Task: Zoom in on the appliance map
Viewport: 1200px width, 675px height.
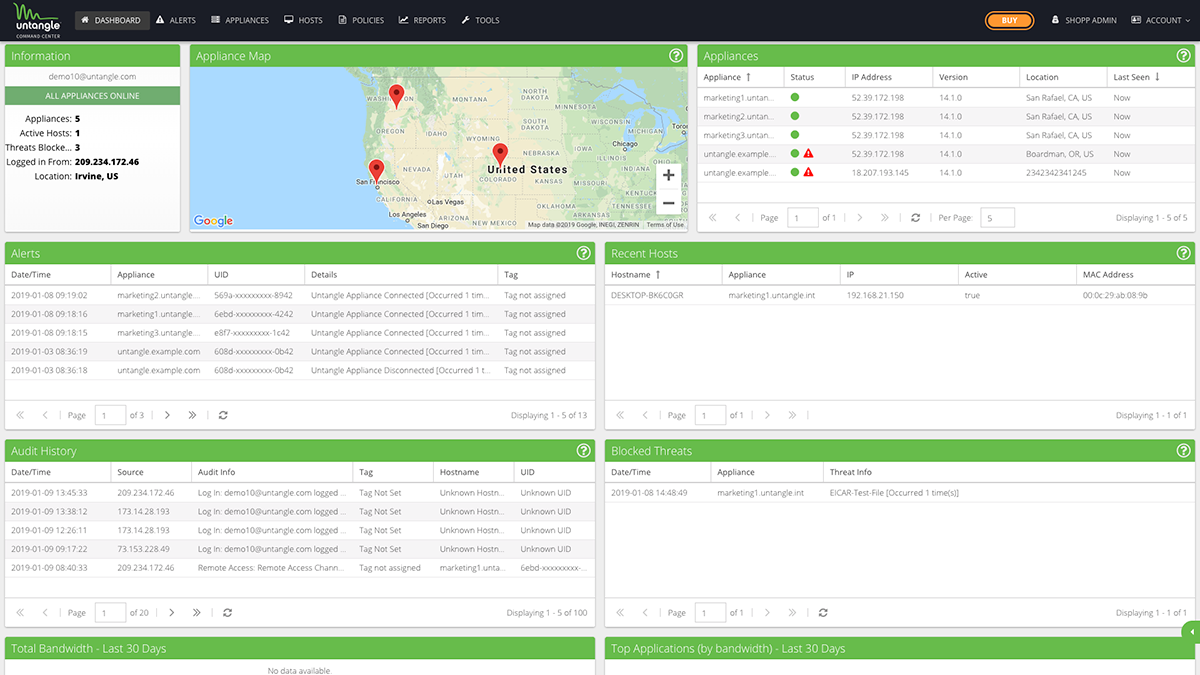Action: pyautogui.click(x=668, y=176)
